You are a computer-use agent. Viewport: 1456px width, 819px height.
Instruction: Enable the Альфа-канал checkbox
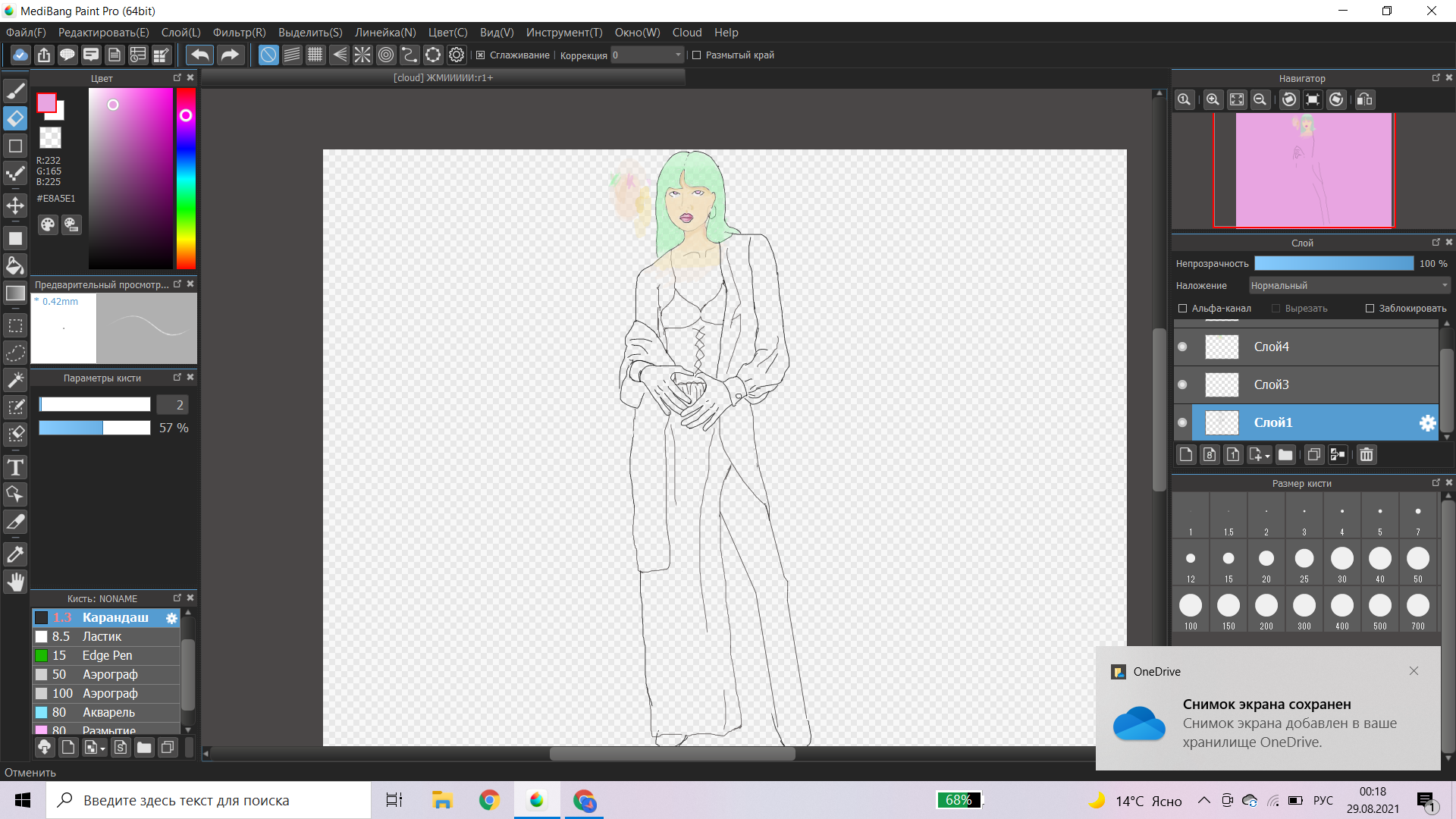(x=1182, y=309)
